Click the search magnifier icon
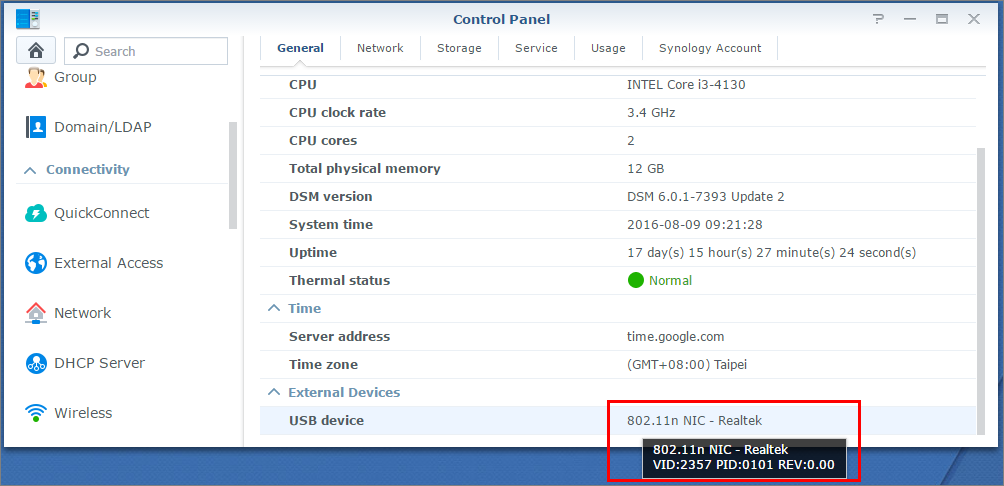 [x=81, y=51]
